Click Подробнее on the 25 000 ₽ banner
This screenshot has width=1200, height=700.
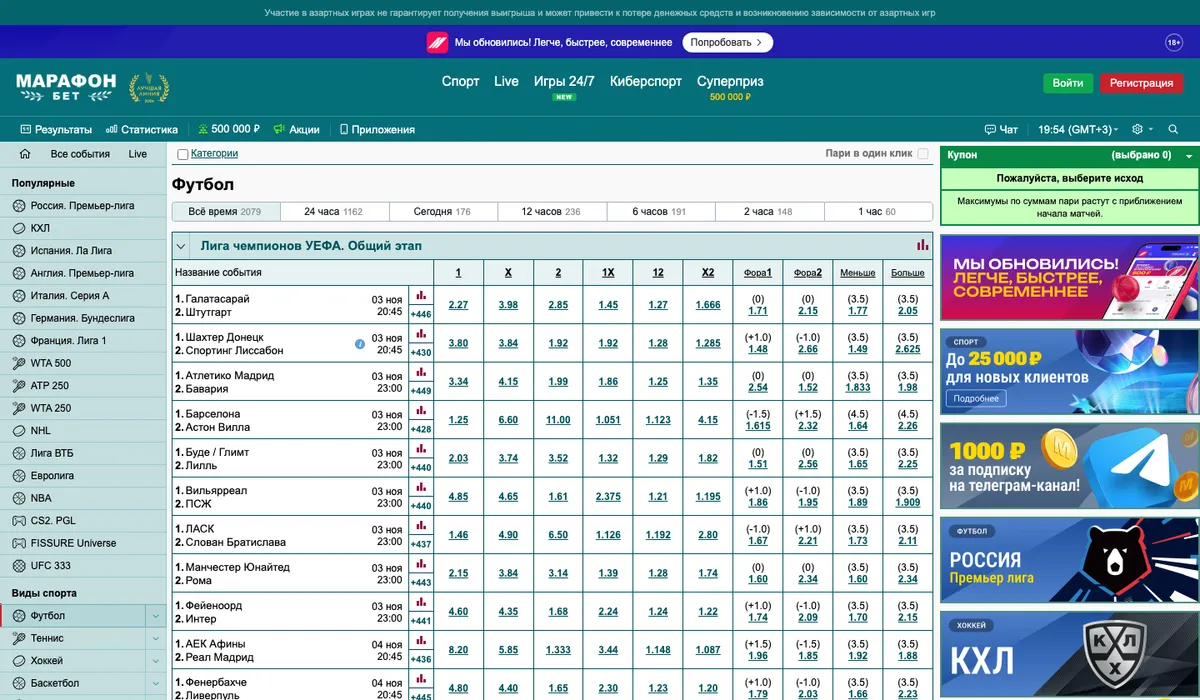[x=976, y=398]
